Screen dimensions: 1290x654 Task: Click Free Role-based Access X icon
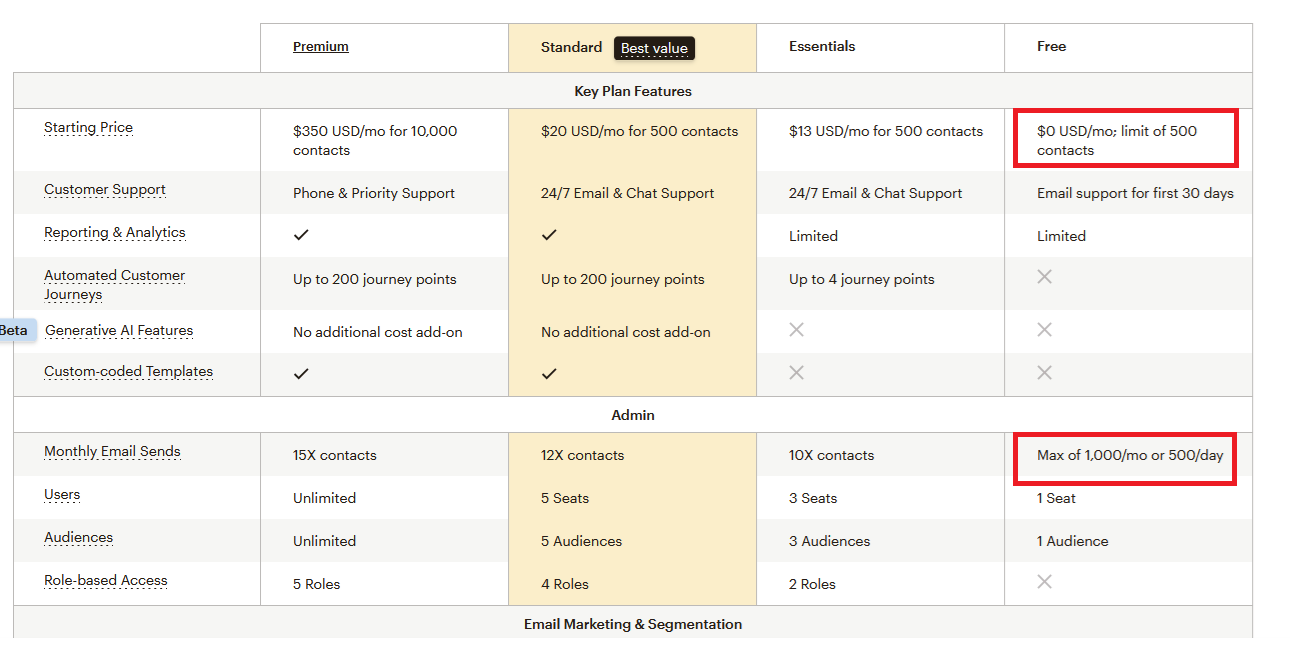pyautogui.click(x=1044, y=582)
